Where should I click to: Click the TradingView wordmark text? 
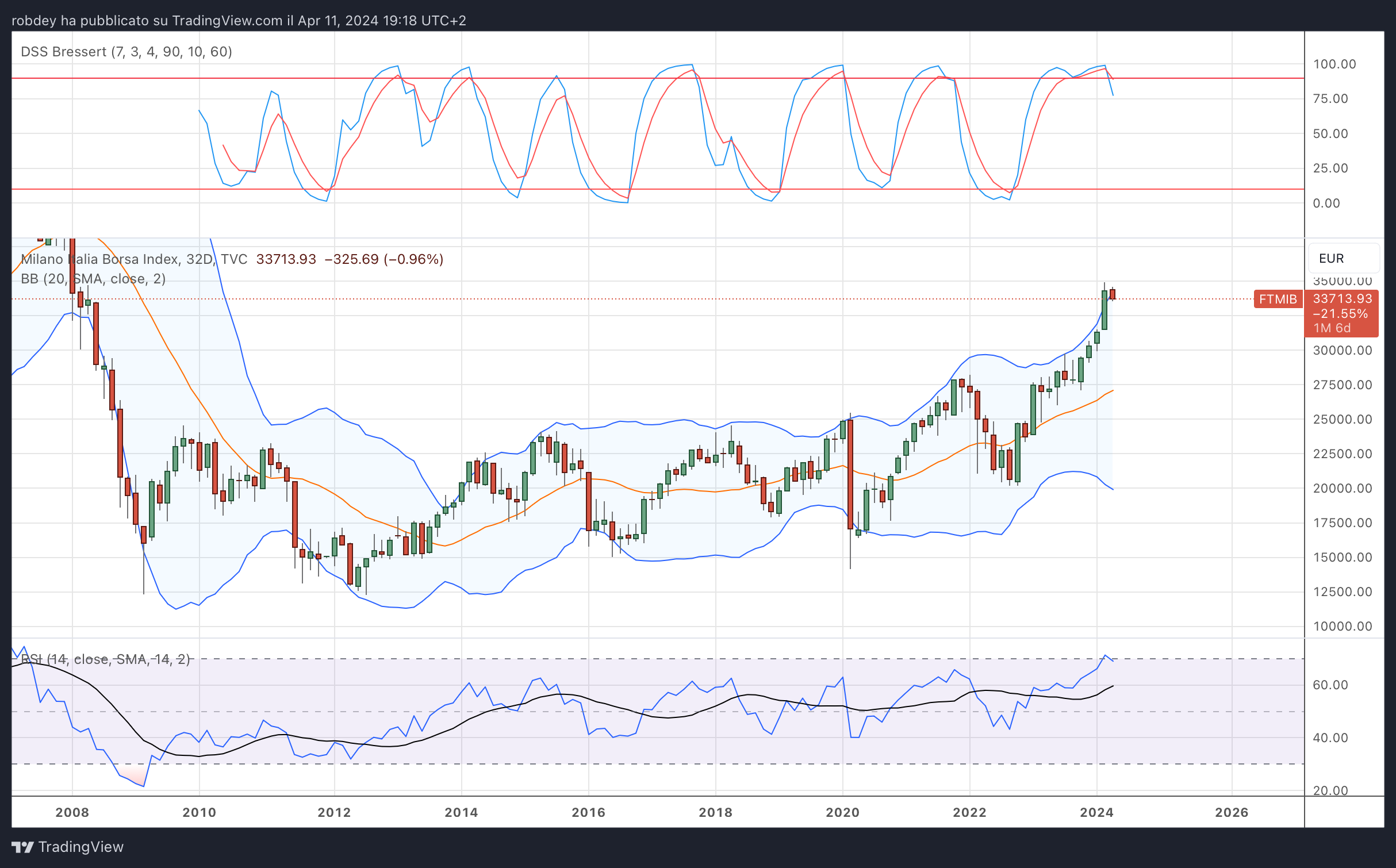pyautogui.click(x=81, y=847)
